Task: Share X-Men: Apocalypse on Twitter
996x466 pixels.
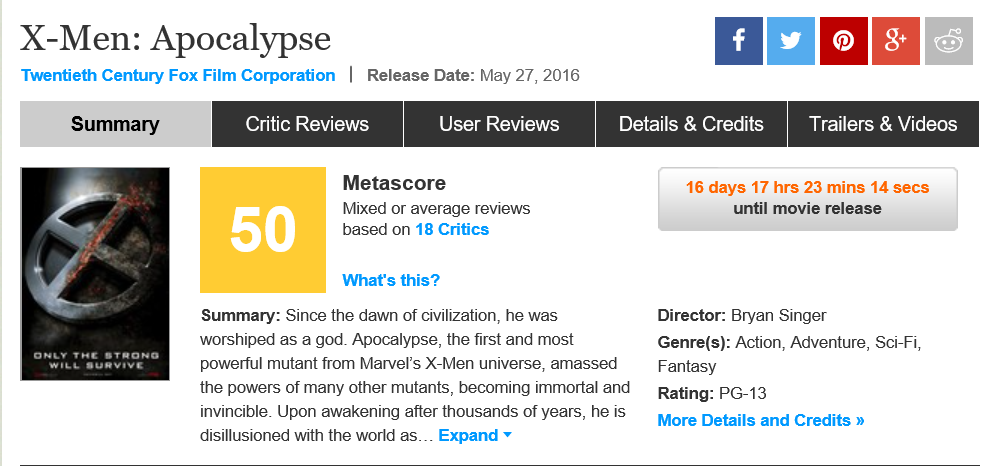Action: click(791, 41)
